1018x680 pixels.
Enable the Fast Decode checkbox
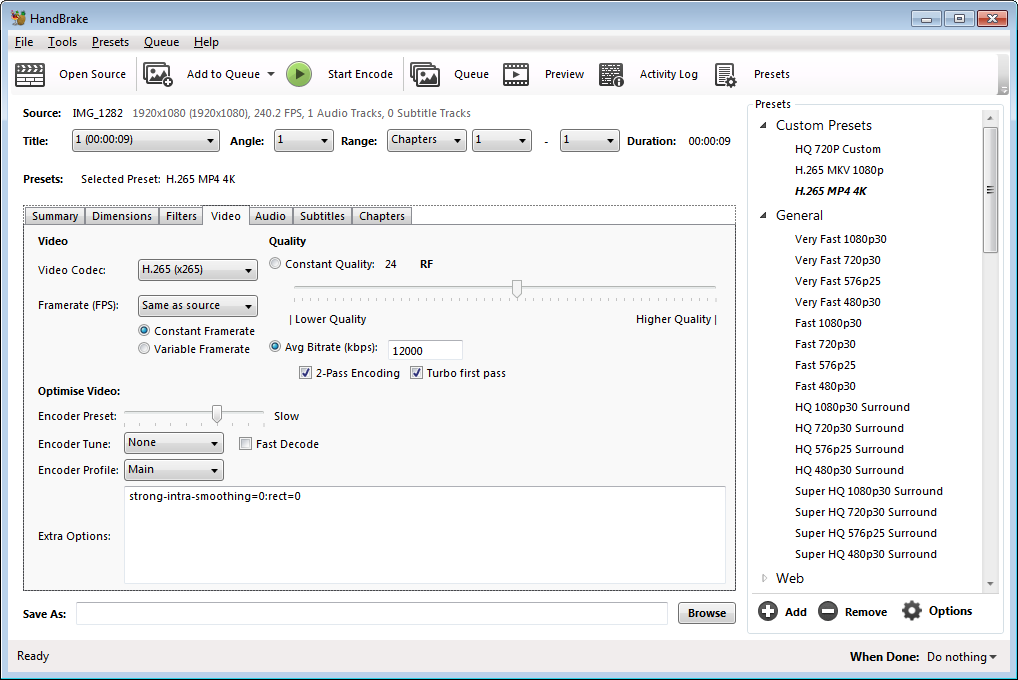click(x=245, y=444)
